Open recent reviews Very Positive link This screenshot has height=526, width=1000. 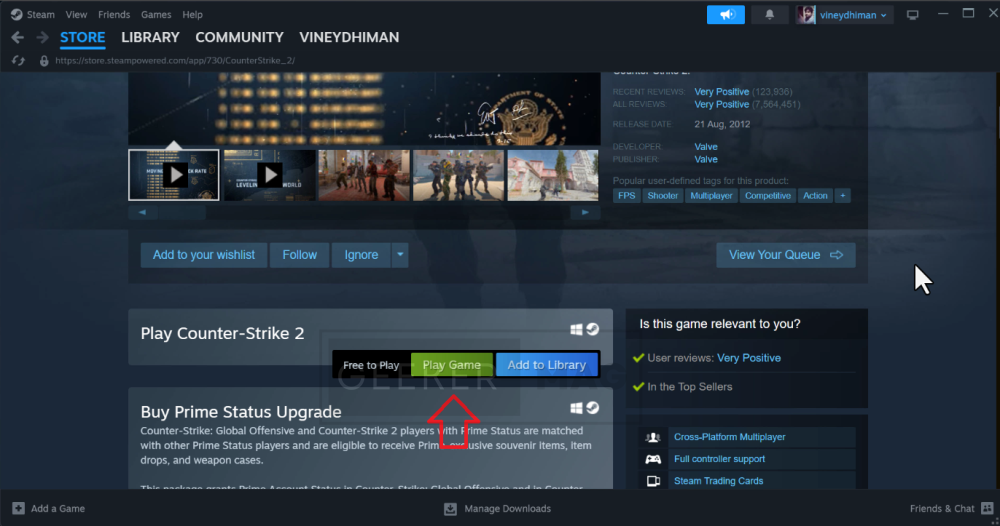click(x=721, y=92)
